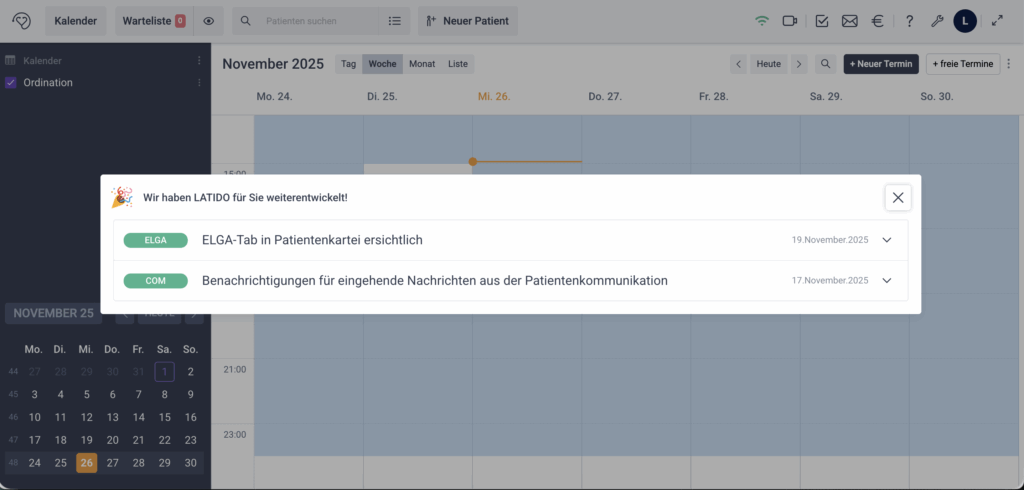
Task: Expand the ELGA-Tab announcement entry
Action: 886,240
